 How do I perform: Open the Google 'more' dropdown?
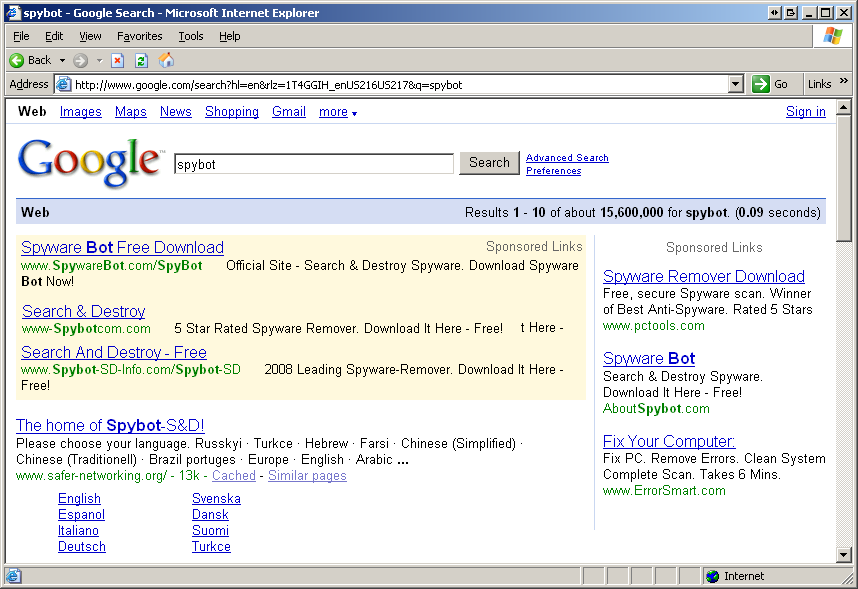[338, 112]
